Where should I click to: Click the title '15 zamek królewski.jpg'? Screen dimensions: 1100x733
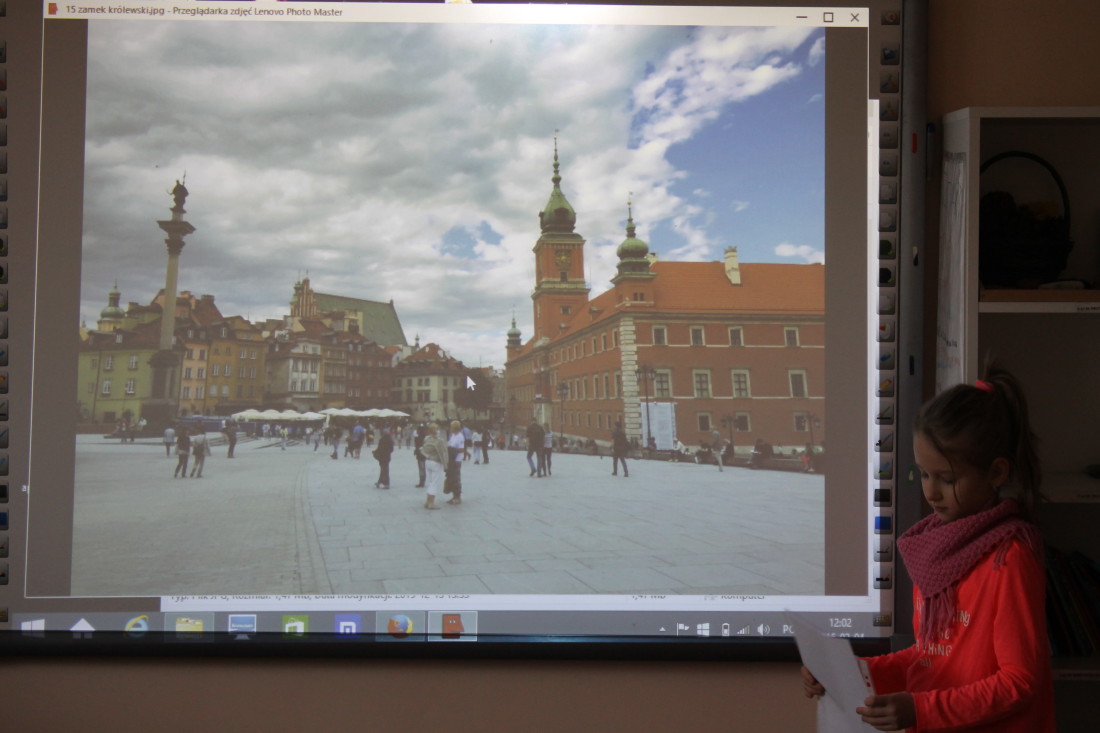click(x=114, y=10)
